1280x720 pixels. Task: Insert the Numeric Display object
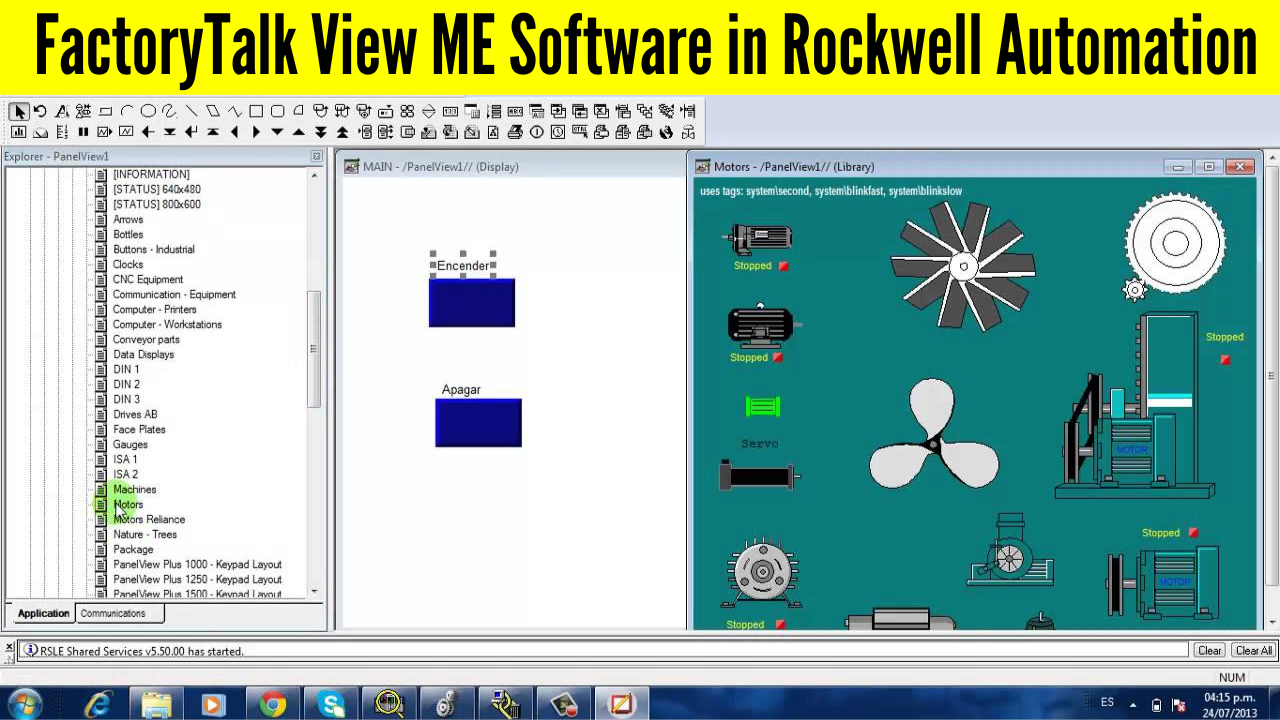pyautogui.click(x=450, y=111)
